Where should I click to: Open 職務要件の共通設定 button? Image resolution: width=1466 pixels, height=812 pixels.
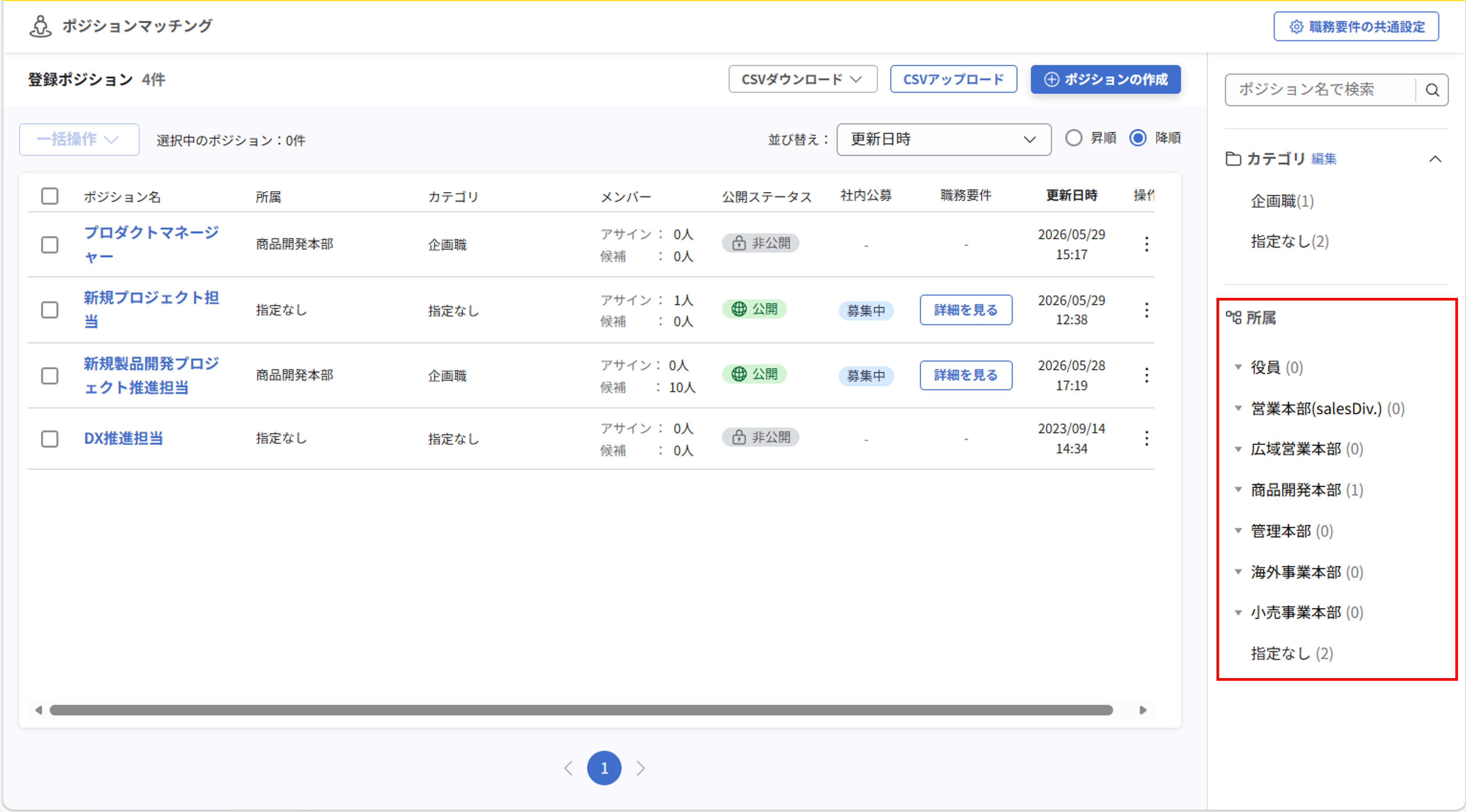pyautogui.click(x=1356, y=26)
